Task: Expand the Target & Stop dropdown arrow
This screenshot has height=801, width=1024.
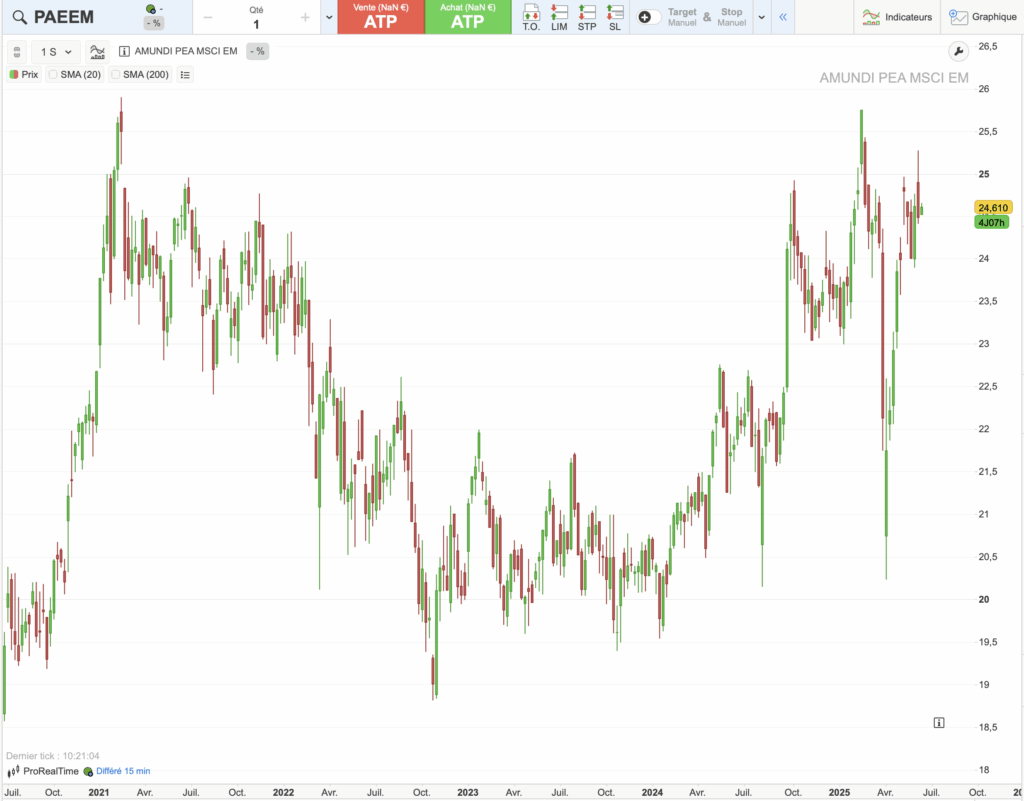Action: click(761, 18)
